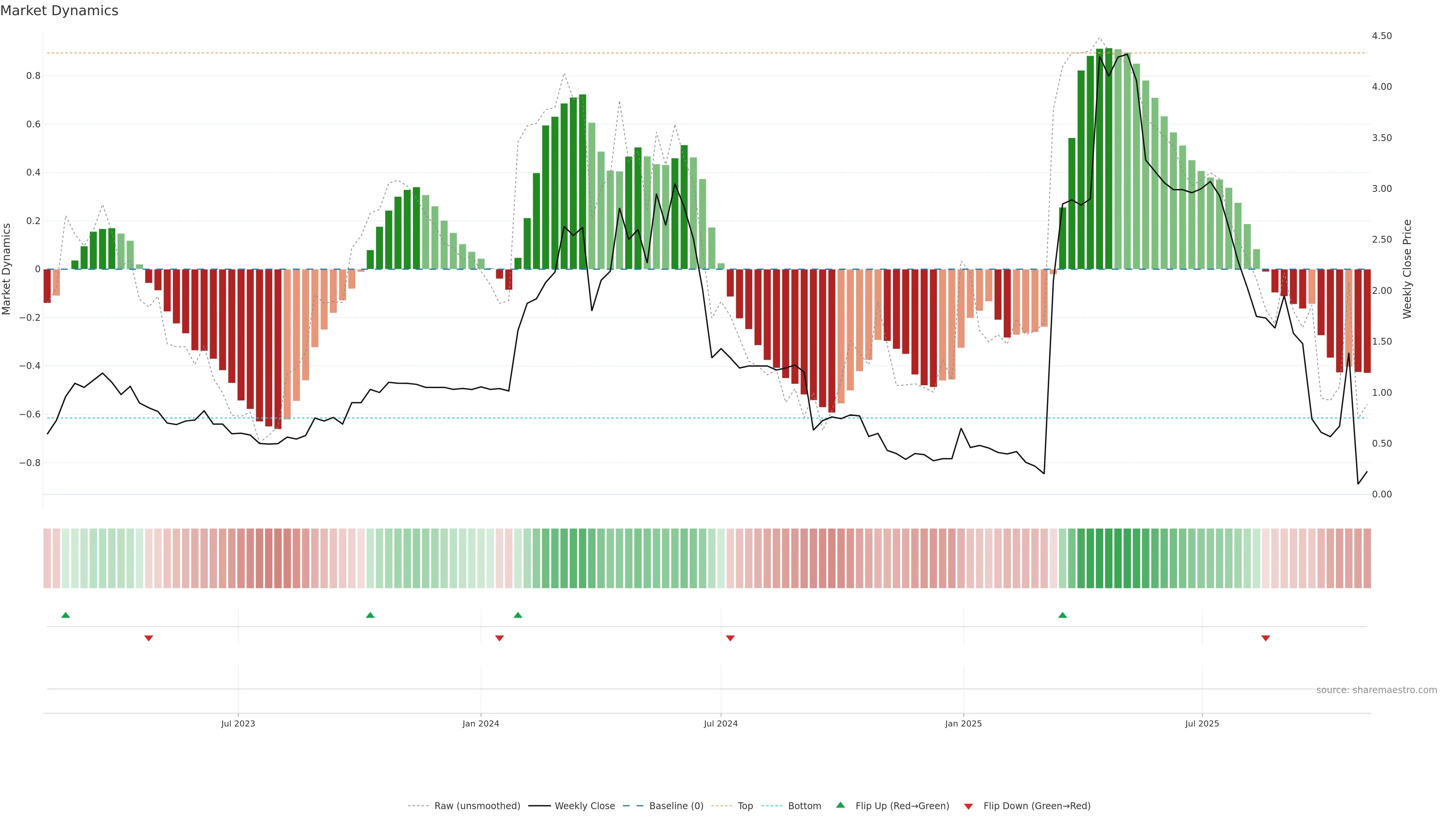The width and height of the screenshot is (1456, 819).
Task: Click the first green flip-up triangle marker
Action: 66,615
